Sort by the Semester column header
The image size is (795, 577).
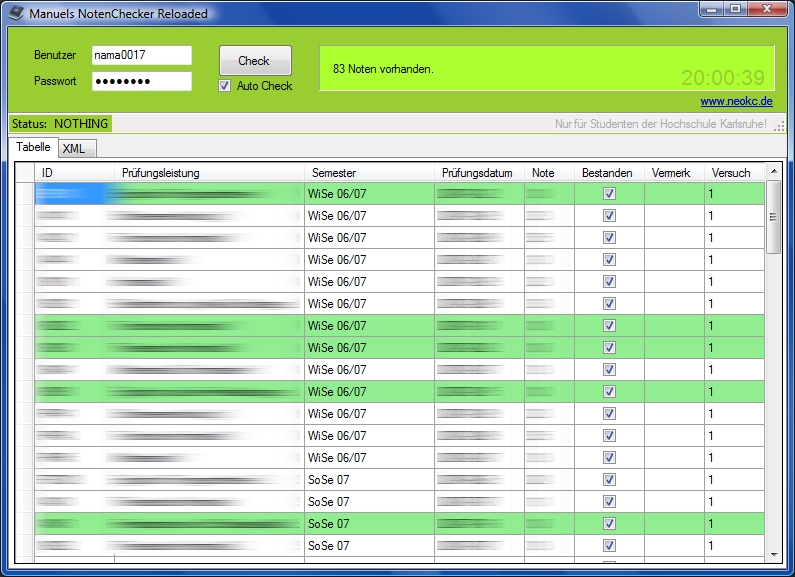coord(369,173)
